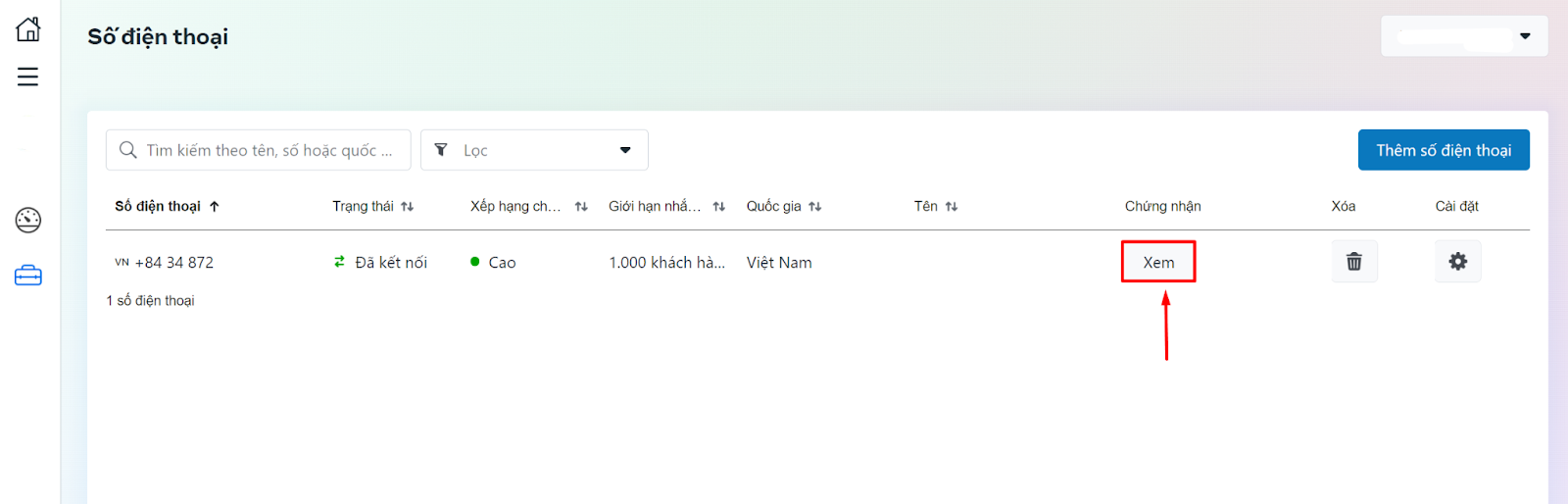Click the 1.000 khách hà... limit cell

[x=667, y=263]
